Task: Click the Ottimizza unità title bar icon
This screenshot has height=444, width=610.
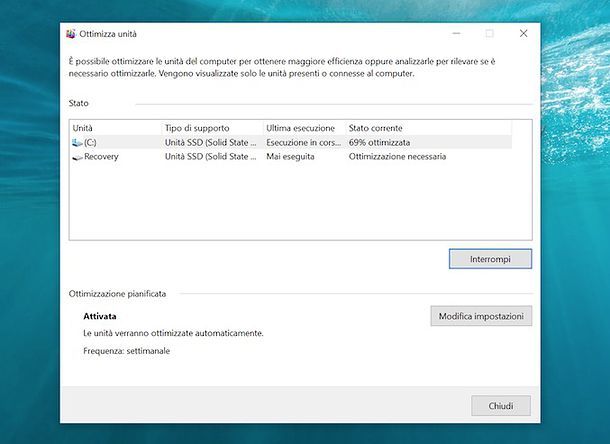Action: (71, 34)
